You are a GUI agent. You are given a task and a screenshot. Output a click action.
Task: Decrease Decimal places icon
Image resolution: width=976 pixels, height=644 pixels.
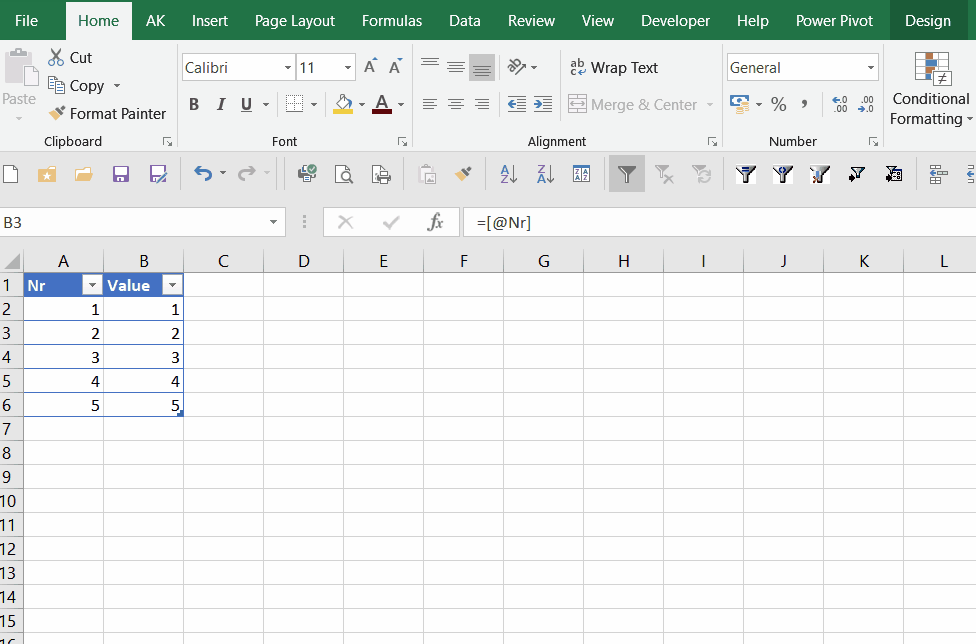(866, 104)
